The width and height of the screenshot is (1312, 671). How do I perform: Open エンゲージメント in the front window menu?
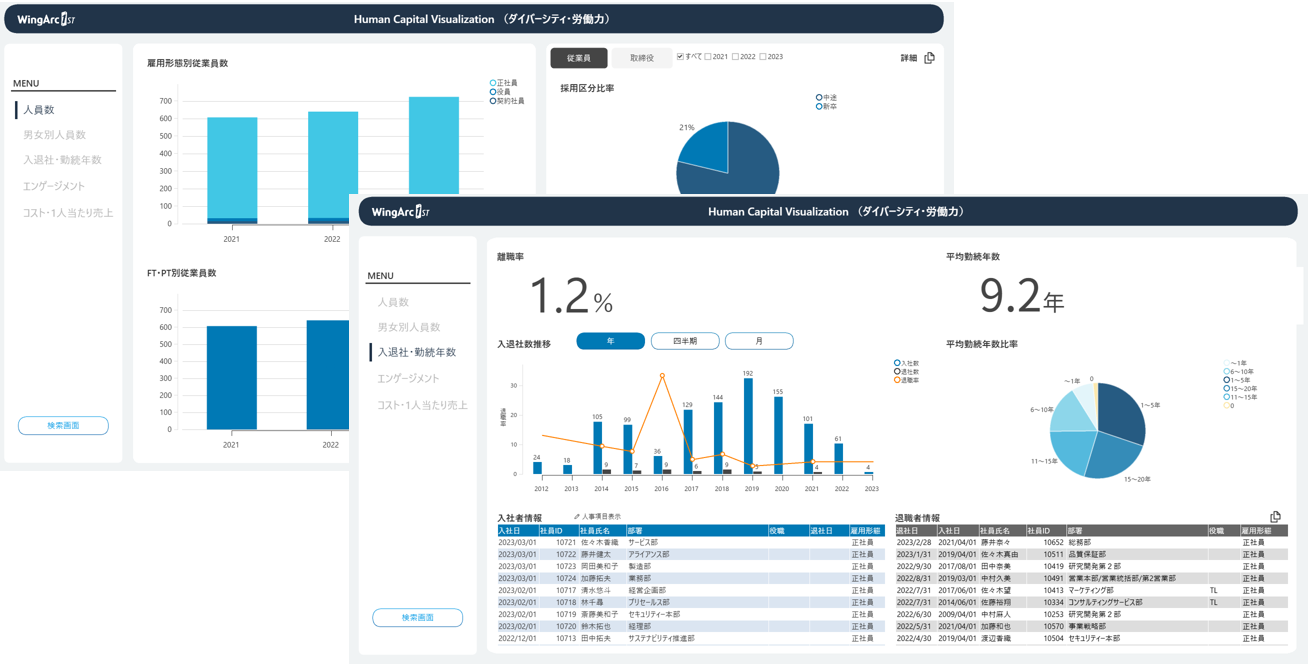pyautogui.click(x=408, y=378)
